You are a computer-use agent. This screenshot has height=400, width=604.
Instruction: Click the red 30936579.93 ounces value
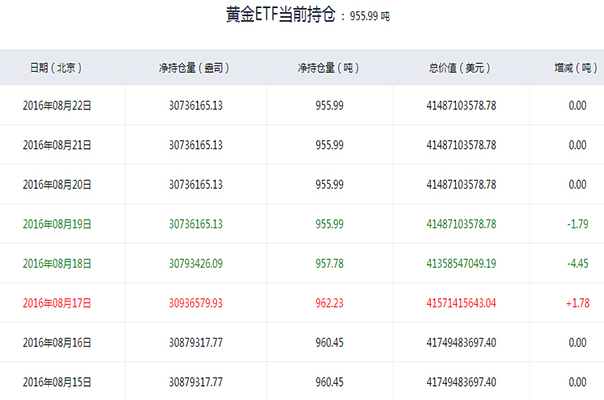click(196, 303)
